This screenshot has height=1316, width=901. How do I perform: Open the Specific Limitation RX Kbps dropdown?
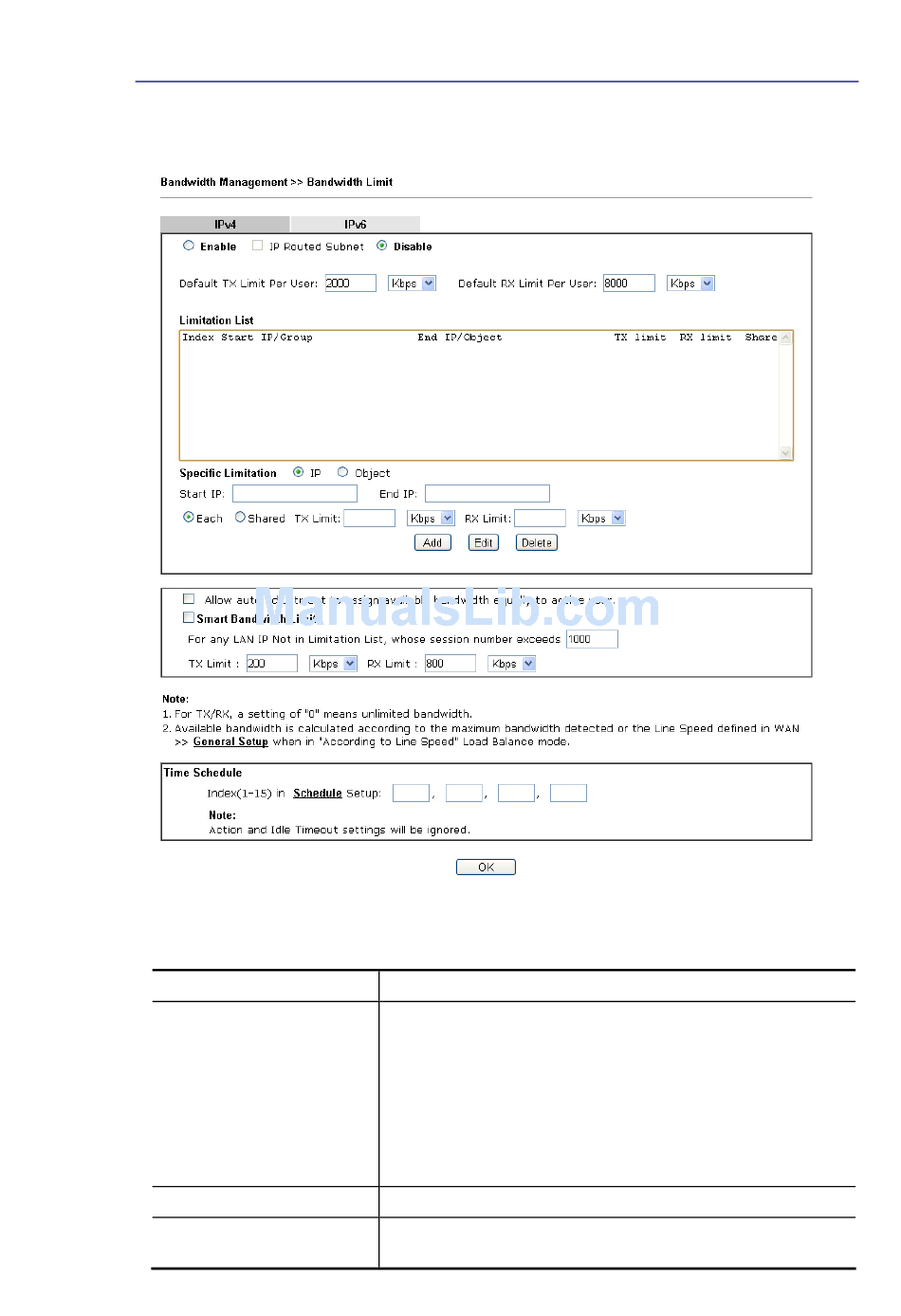[602, 519]
